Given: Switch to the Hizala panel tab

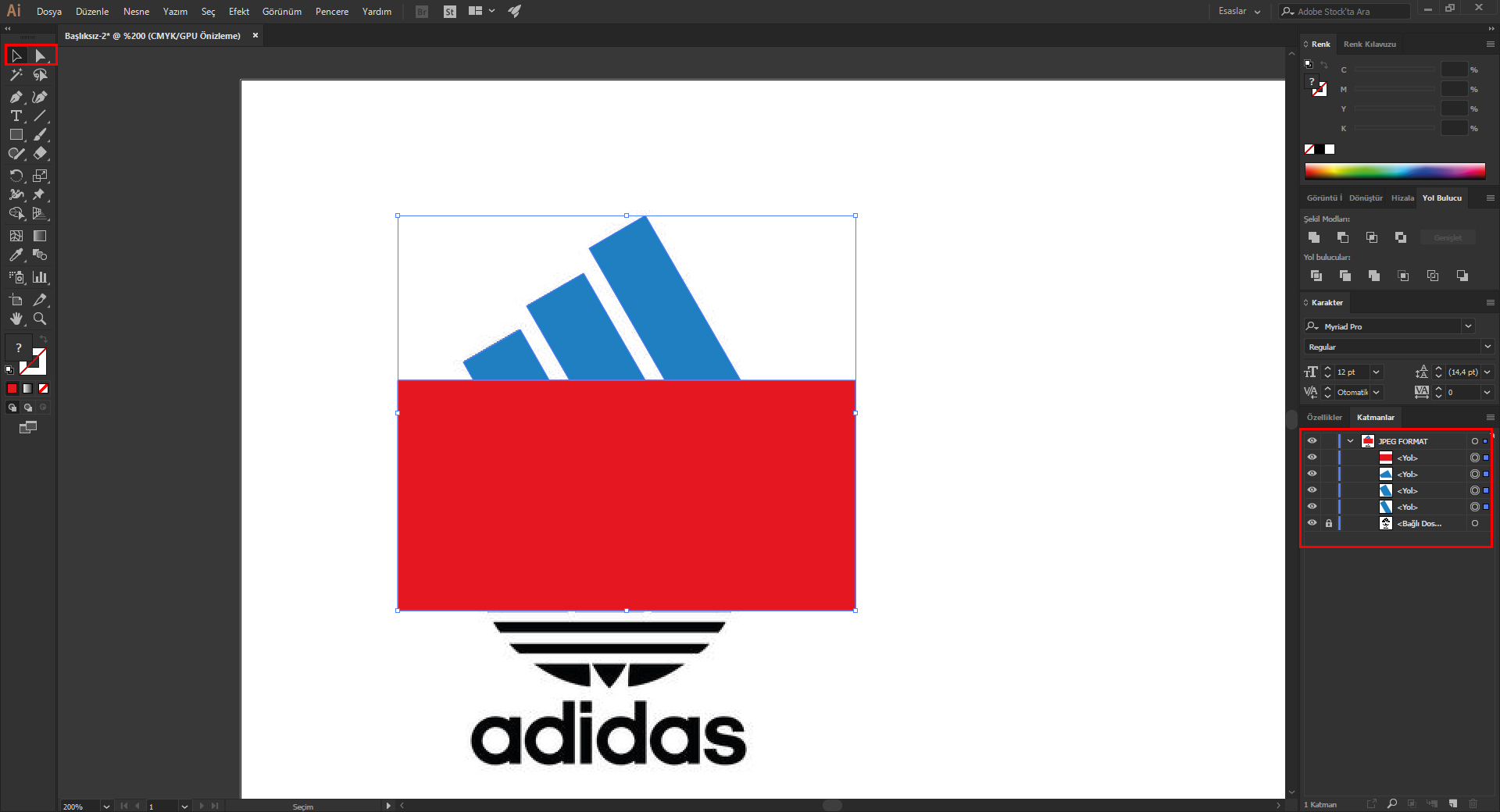Looking at the screenshot, I should (1402, 198).
